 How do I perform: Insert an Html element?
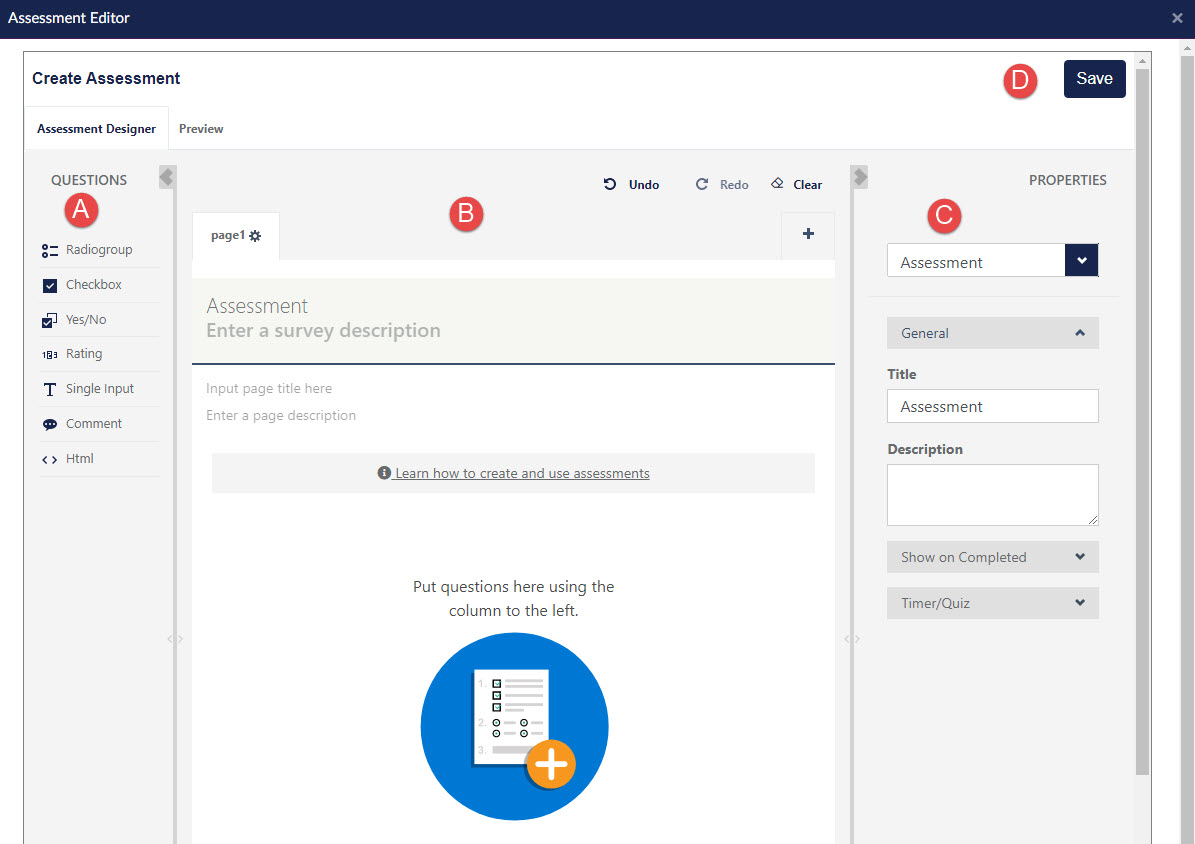(79, 459)
